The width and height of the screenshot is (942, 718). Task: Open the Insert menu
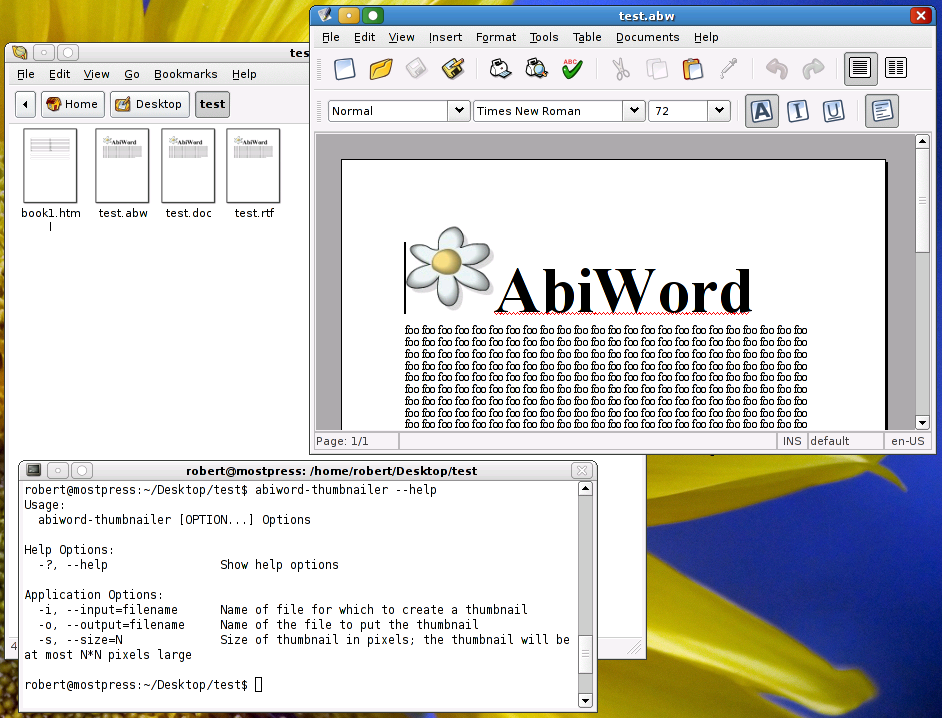[445, 37]
